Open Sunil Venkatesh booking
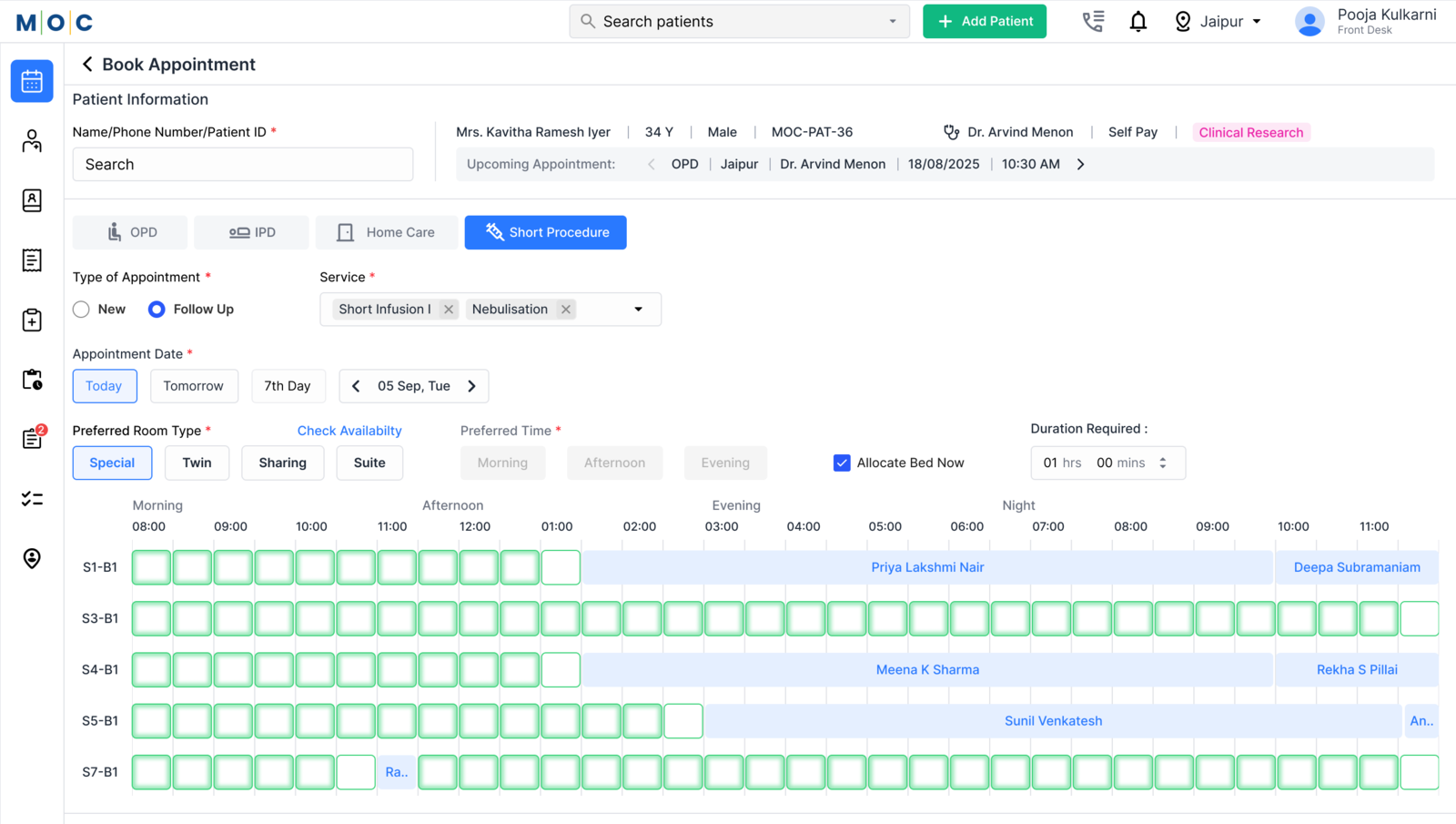The image size is (1456, 824). tap(1053, 720)
